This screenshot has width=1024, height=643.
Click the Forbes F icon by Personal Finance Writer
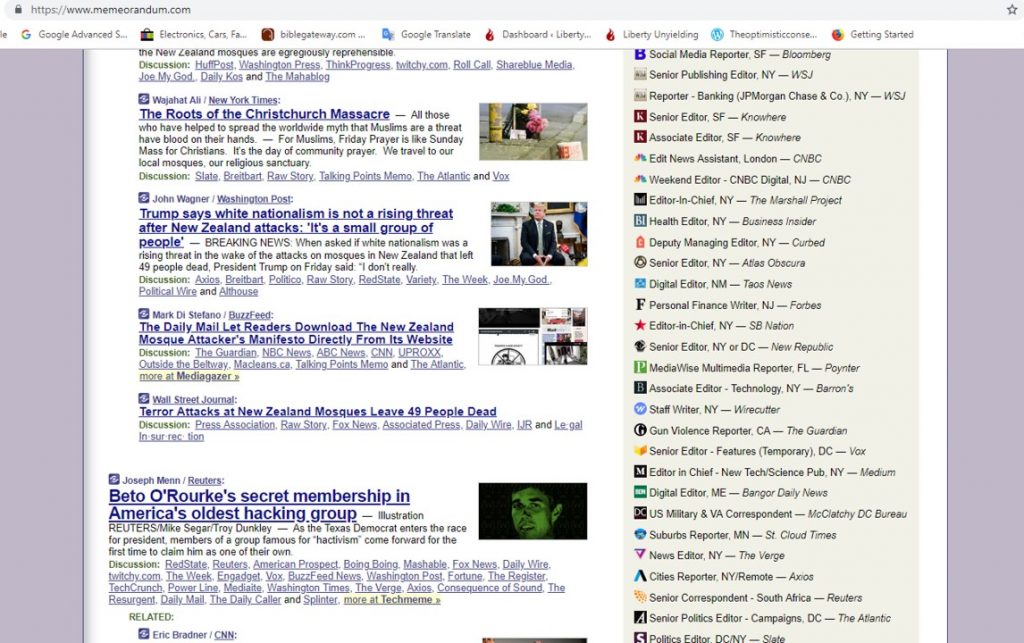pos(640,305)
